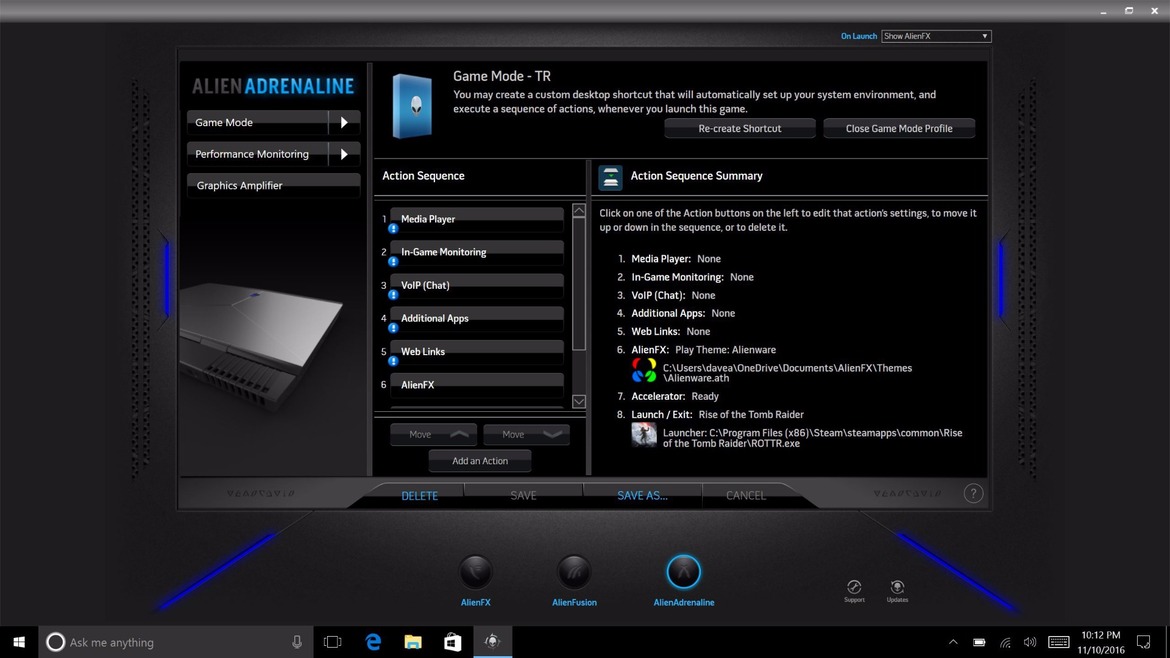The height and width of the screenshot is (658, 1170).
Task: Select the Additional Apps action
Action: [x=477, y=319]
